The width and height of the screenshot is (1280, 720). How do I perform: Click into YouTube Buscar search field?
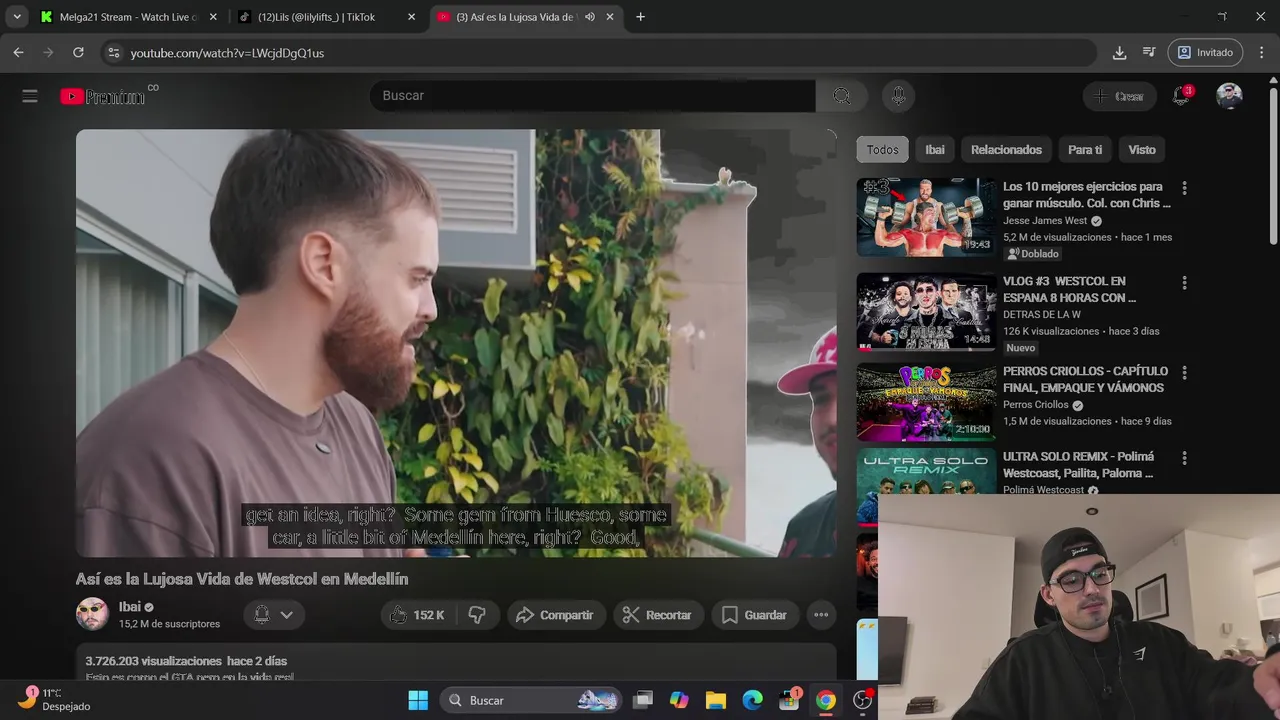pos(592,95)
